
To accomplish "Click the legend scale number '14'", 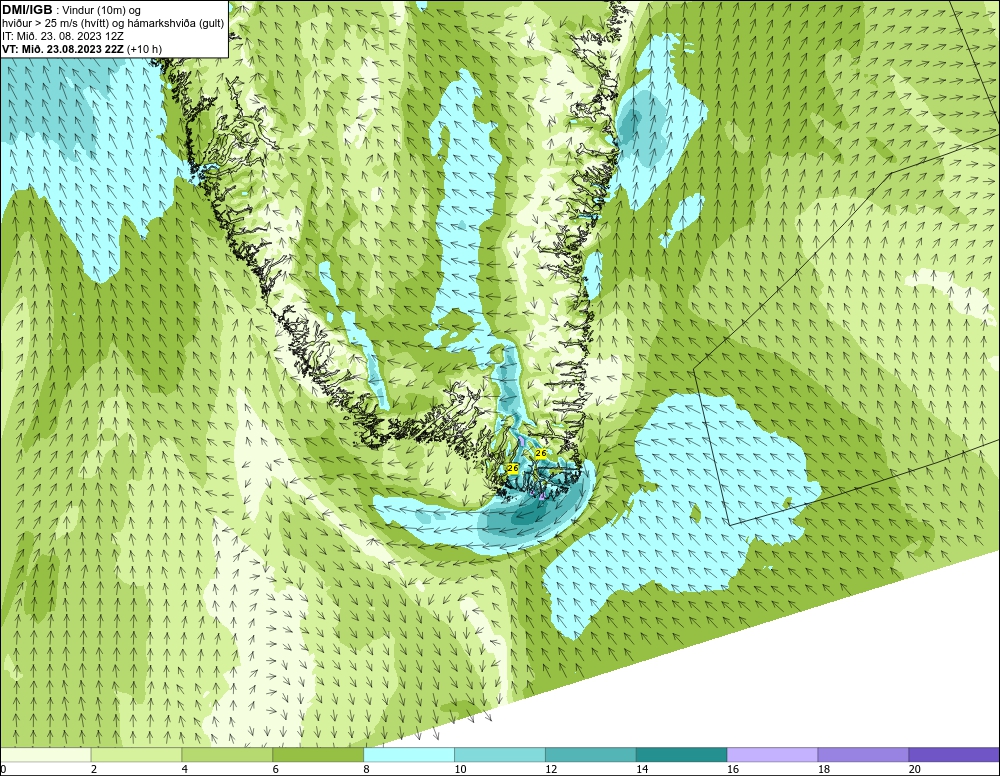I will coord(642,770).
